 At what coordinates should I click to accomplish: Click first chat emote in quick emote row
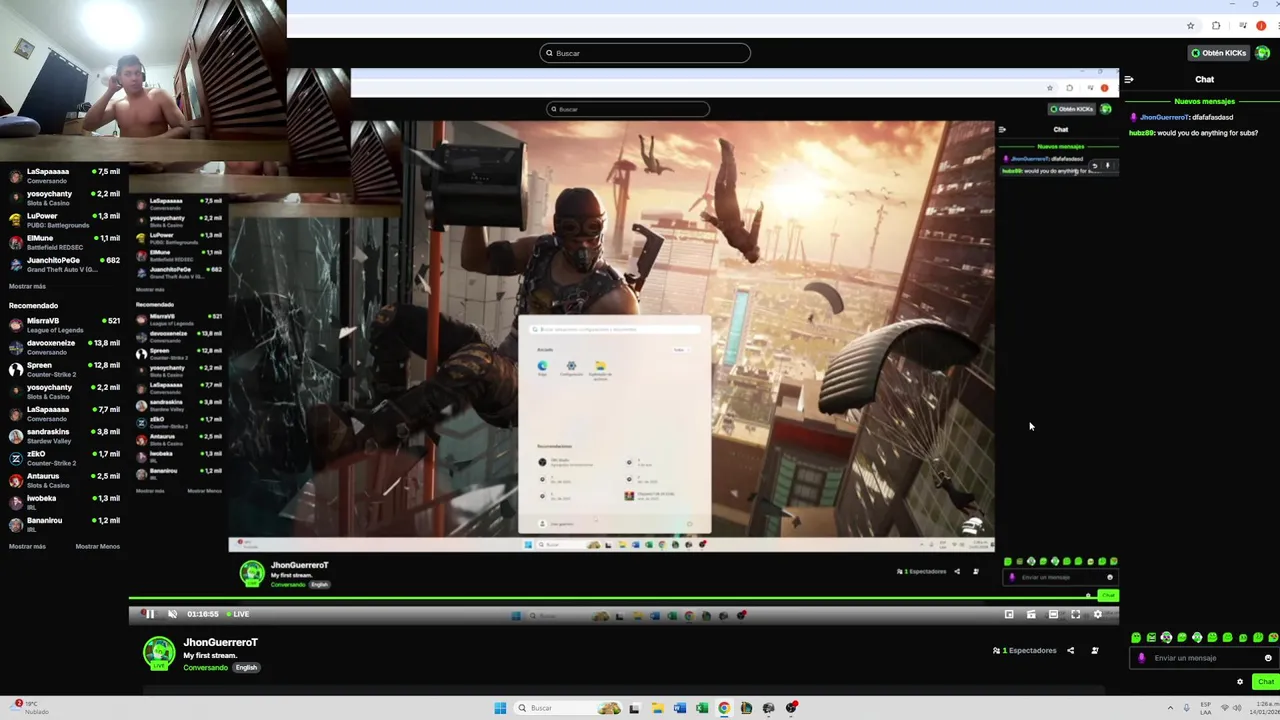tap(1136, 637)
